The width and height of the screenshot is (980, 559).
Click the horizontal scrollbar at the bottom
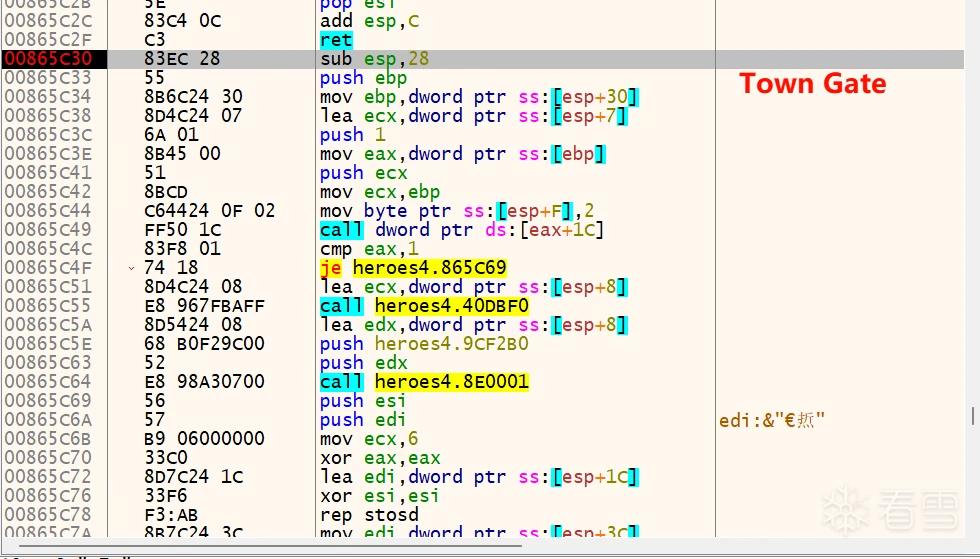[262, 545]
